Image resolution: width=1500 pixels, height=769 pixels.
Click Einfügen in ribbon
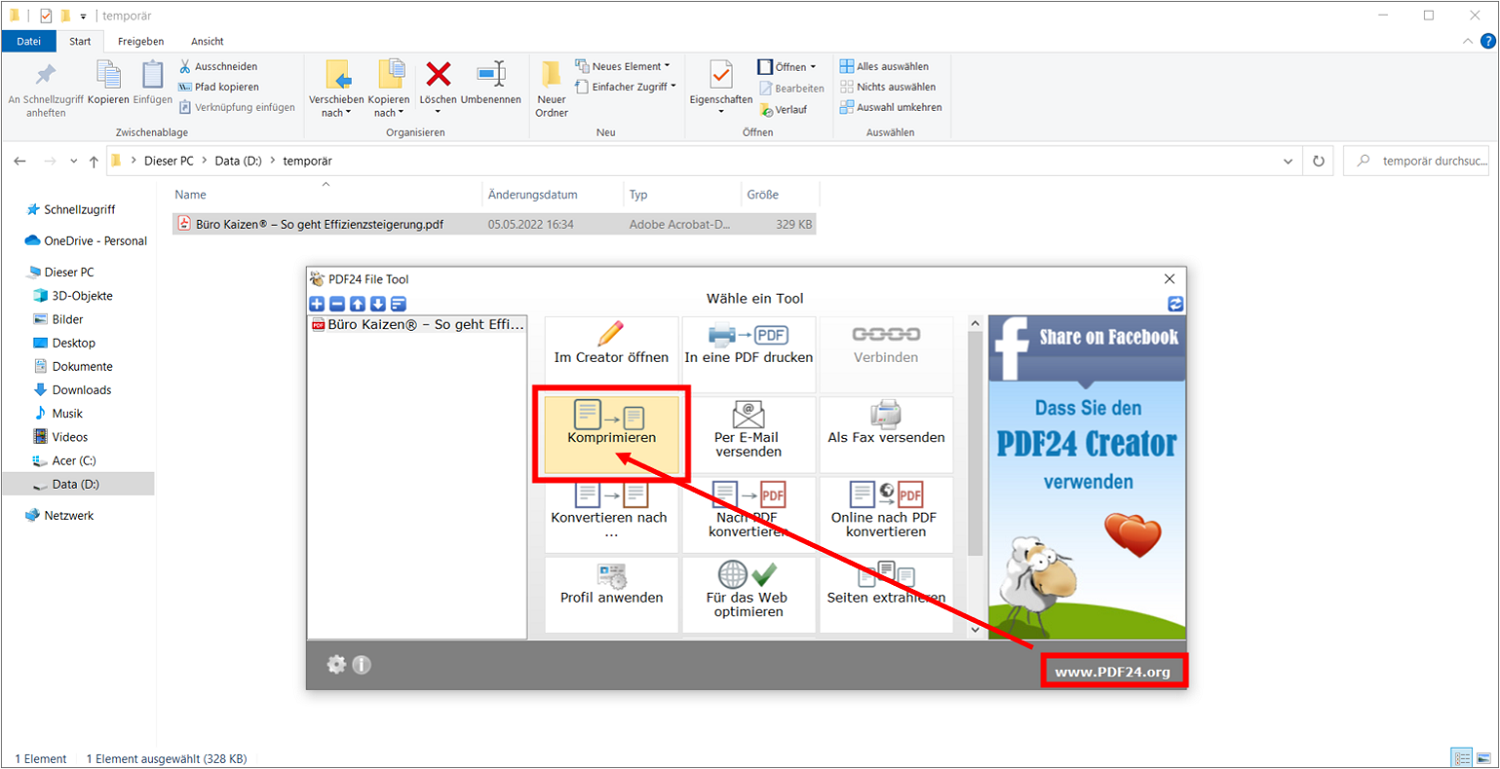[x=153, y=83]
